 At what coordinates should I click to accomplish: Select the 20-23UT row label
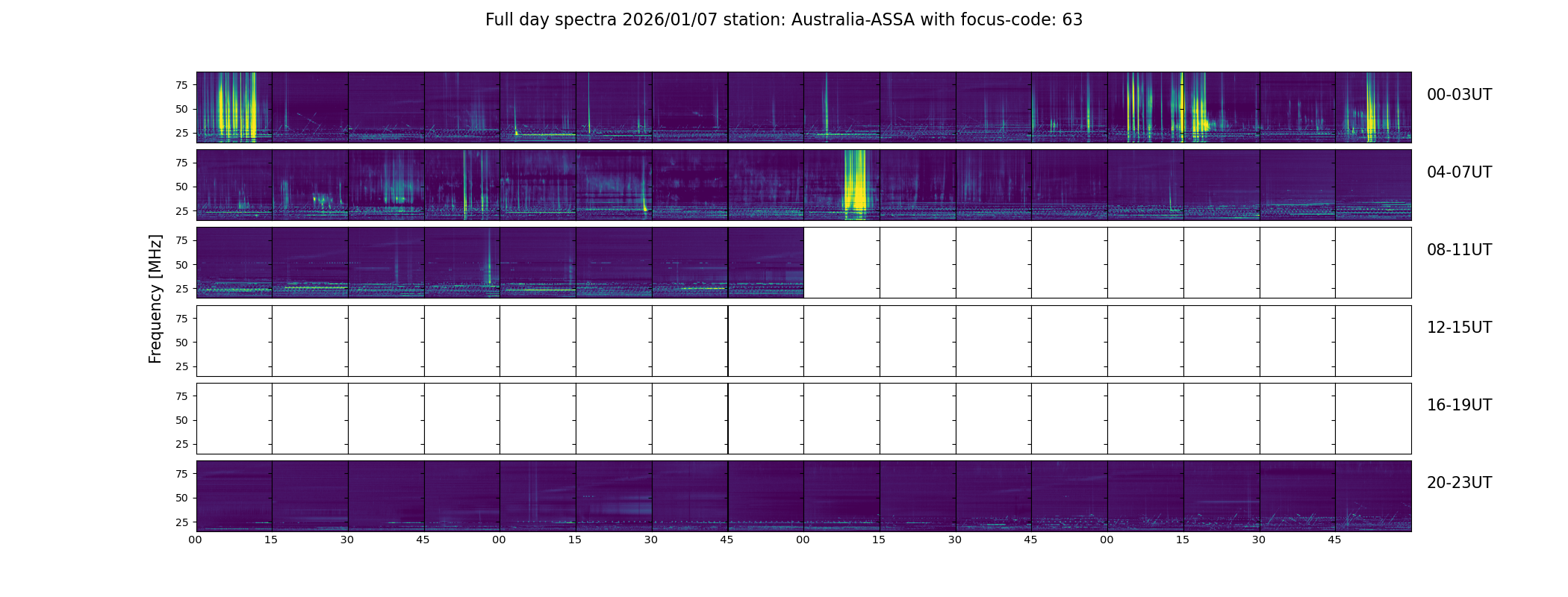pyautogui.click(x=1459, y=483)
